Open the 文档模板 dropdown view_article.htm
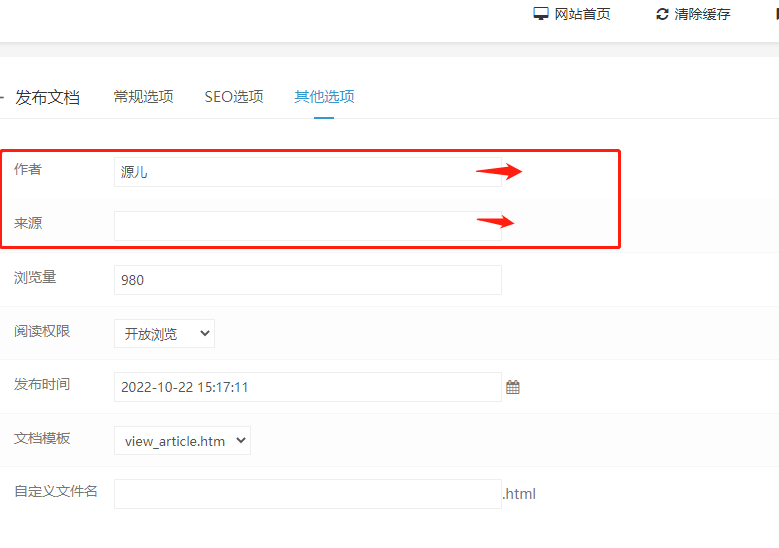The width and height of the screenshot is (779, 548). coord(182,441)
